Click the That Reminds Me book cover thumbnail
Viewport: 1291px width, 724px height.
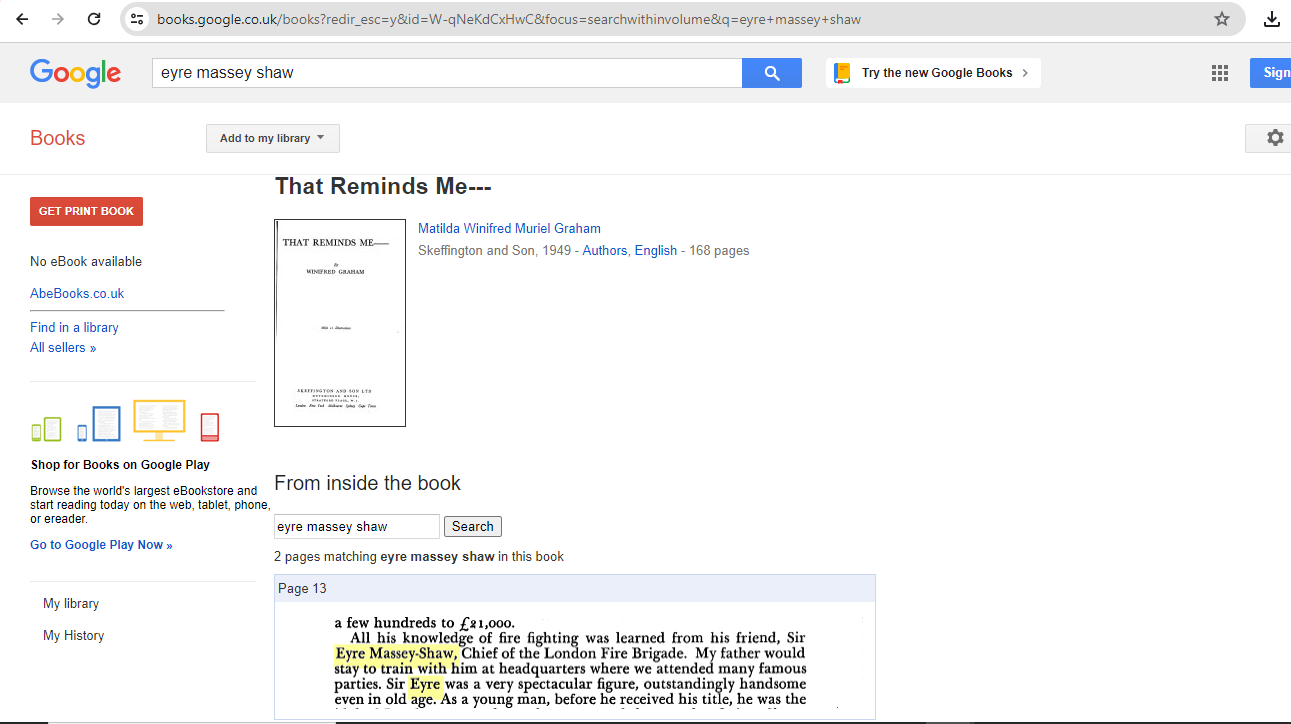click(x=340, y=323)
